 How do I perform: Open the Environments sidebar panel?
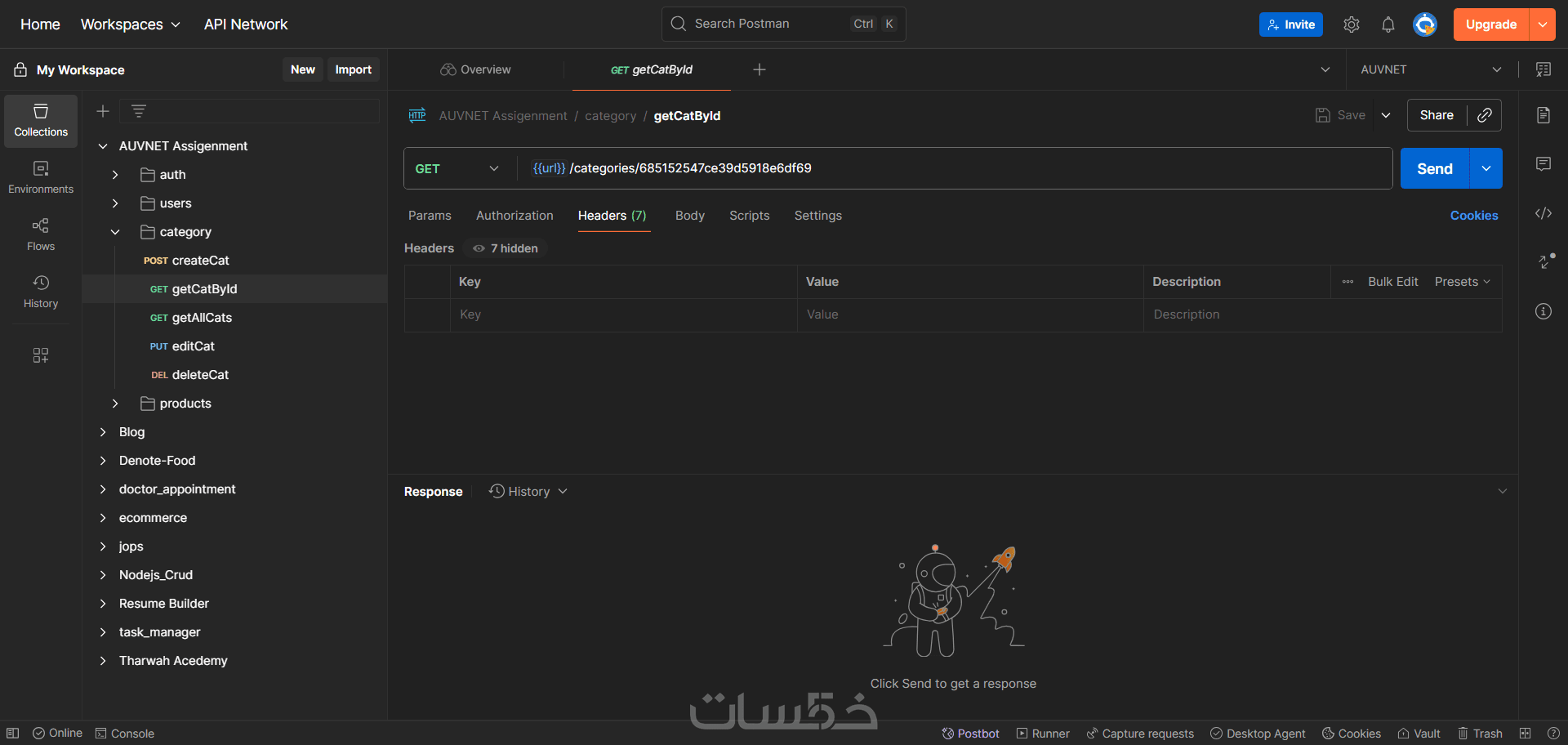point(41,178)
